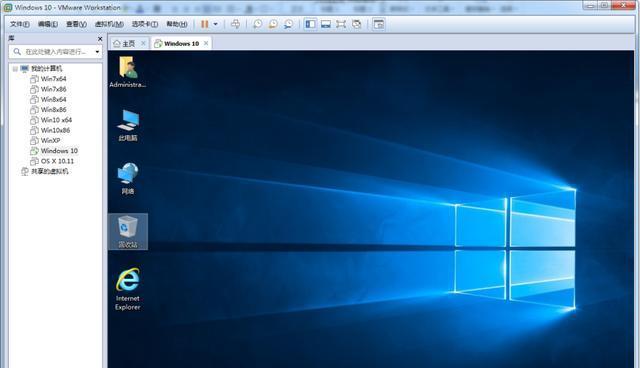Image resolution: width=640 pixels, height=368 pixels.
Task: Select the Internet Explorer desktop icon
Action: click(128, 289)
